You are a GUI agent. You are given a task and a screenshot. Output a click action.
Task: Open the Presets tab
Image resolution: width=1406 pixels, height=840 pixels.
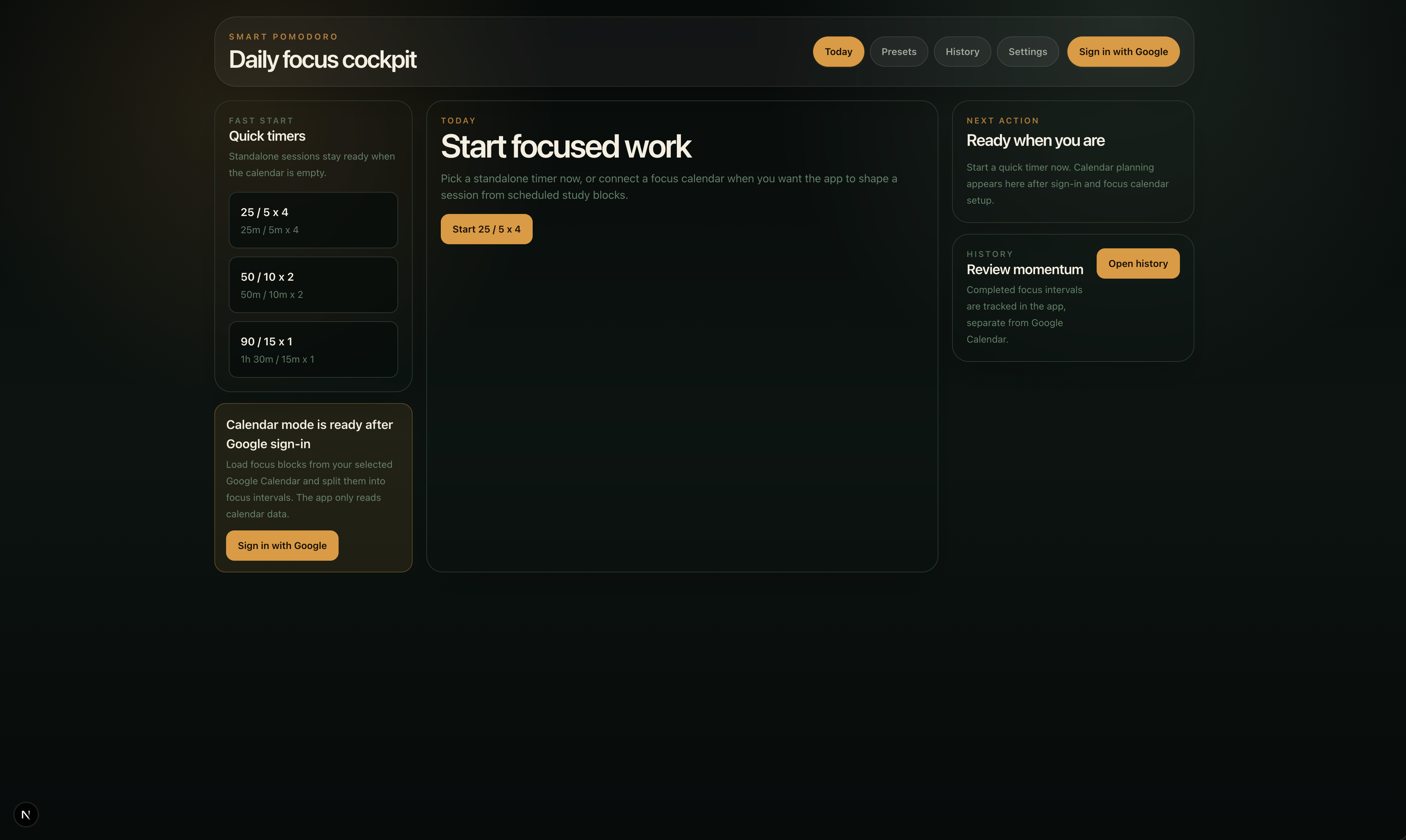coord(899,52)
